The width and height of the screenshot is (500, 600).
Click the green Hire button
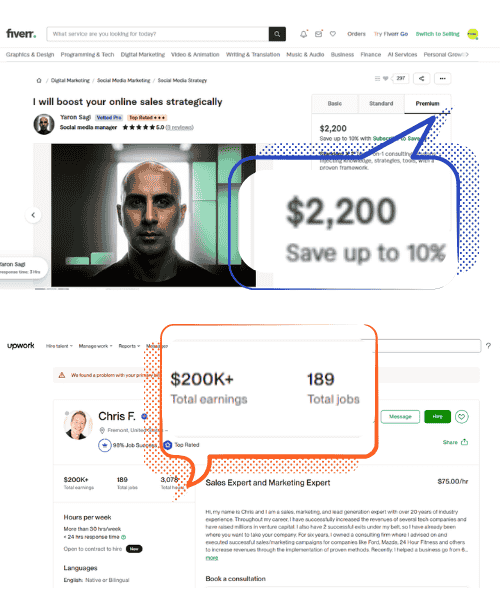[x=437, y=416]
